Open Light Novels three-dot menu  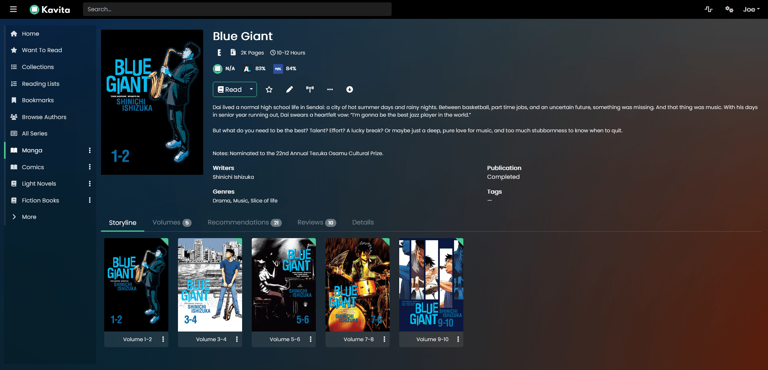coord(89,184)
